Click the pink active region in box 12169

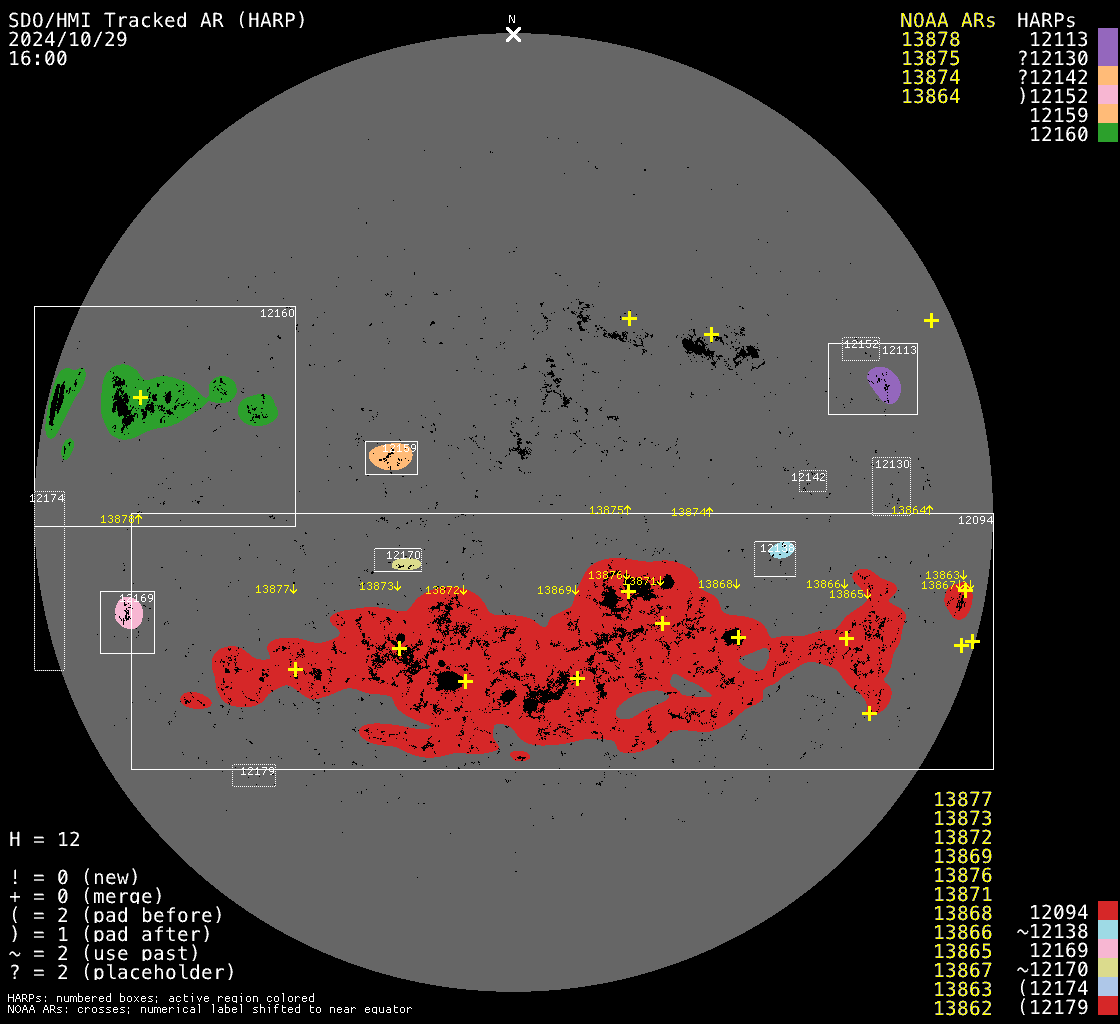point(128,613)
